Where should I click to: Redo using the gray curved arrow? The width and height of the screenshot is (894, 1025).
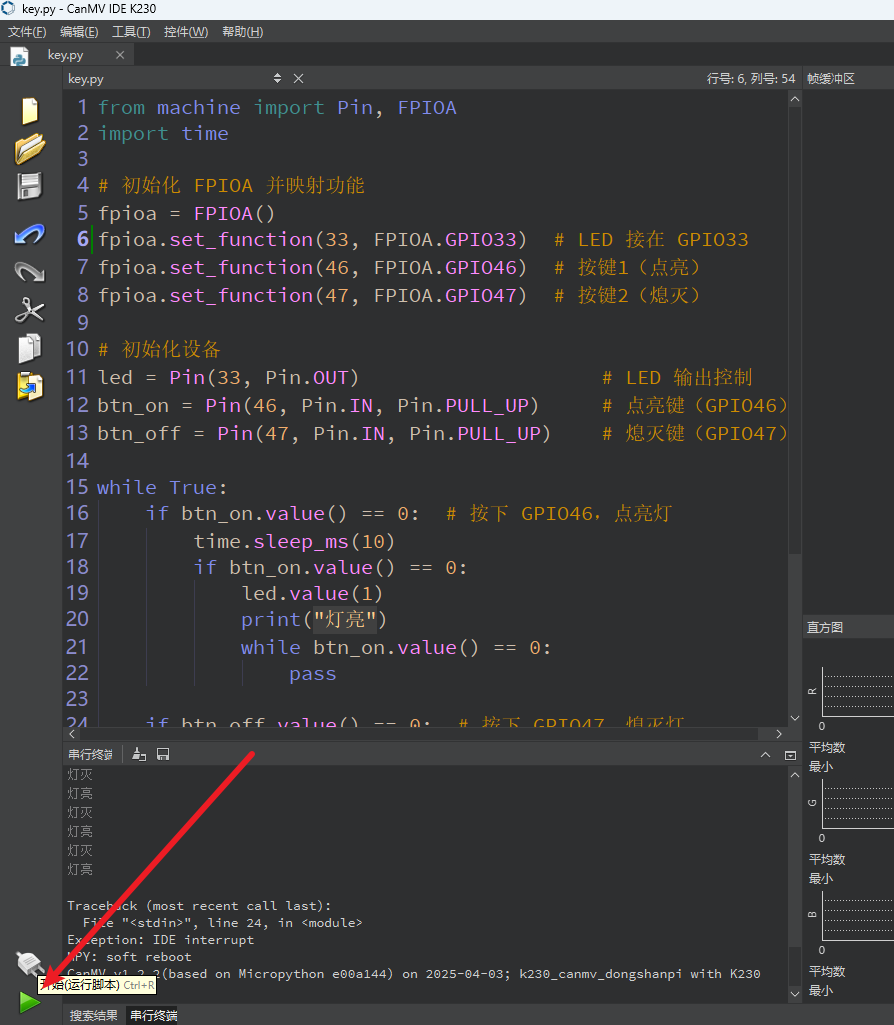click(x=30, y=272)
